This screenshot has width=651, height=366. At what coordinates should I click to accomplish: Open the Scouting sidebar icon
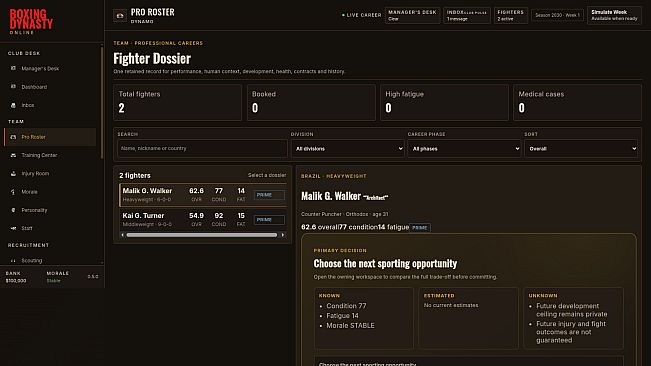(13, 261)
